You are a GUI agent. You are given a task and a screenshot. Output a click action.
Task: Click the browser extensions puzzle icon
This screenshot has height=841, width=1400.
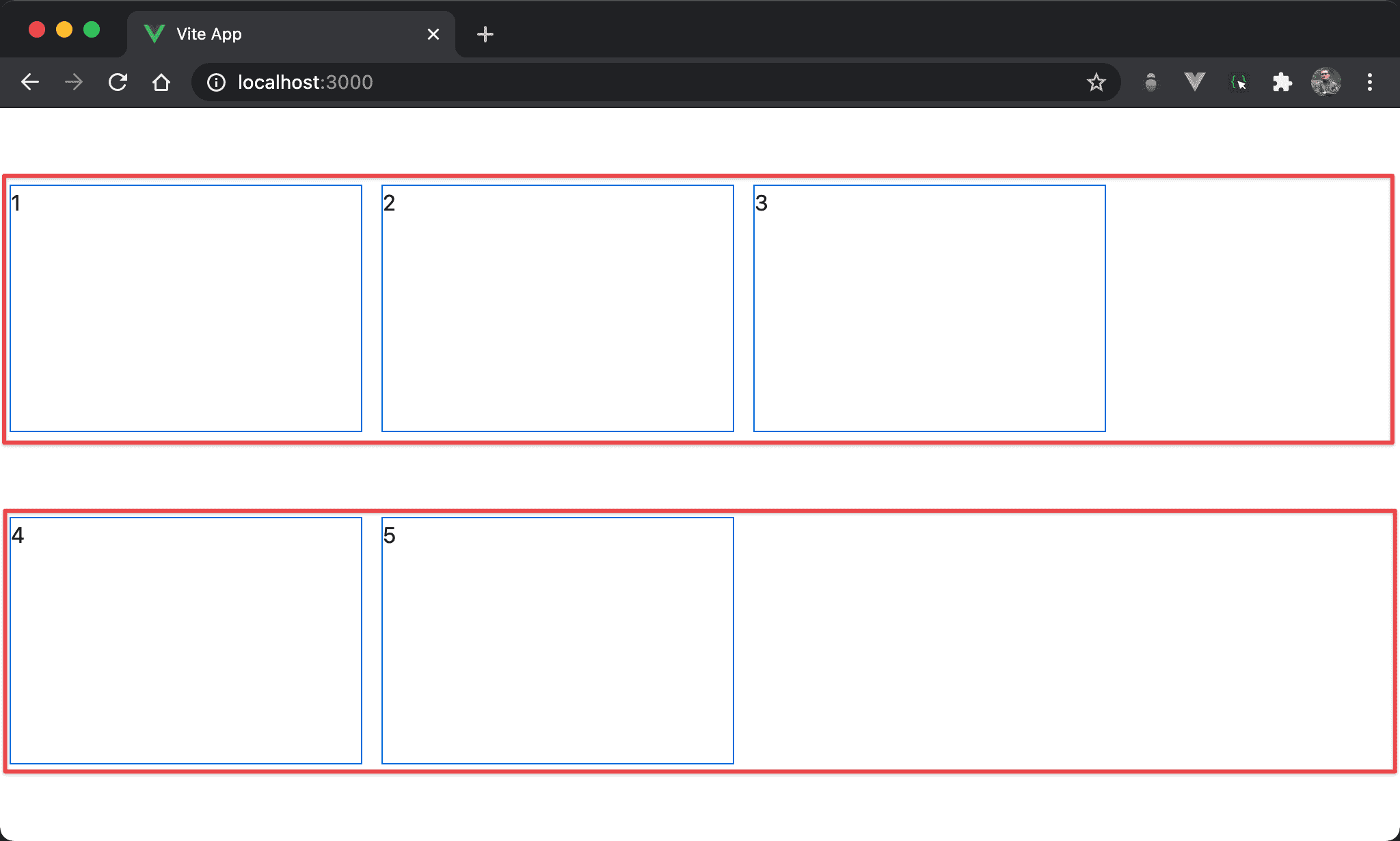1281,82
